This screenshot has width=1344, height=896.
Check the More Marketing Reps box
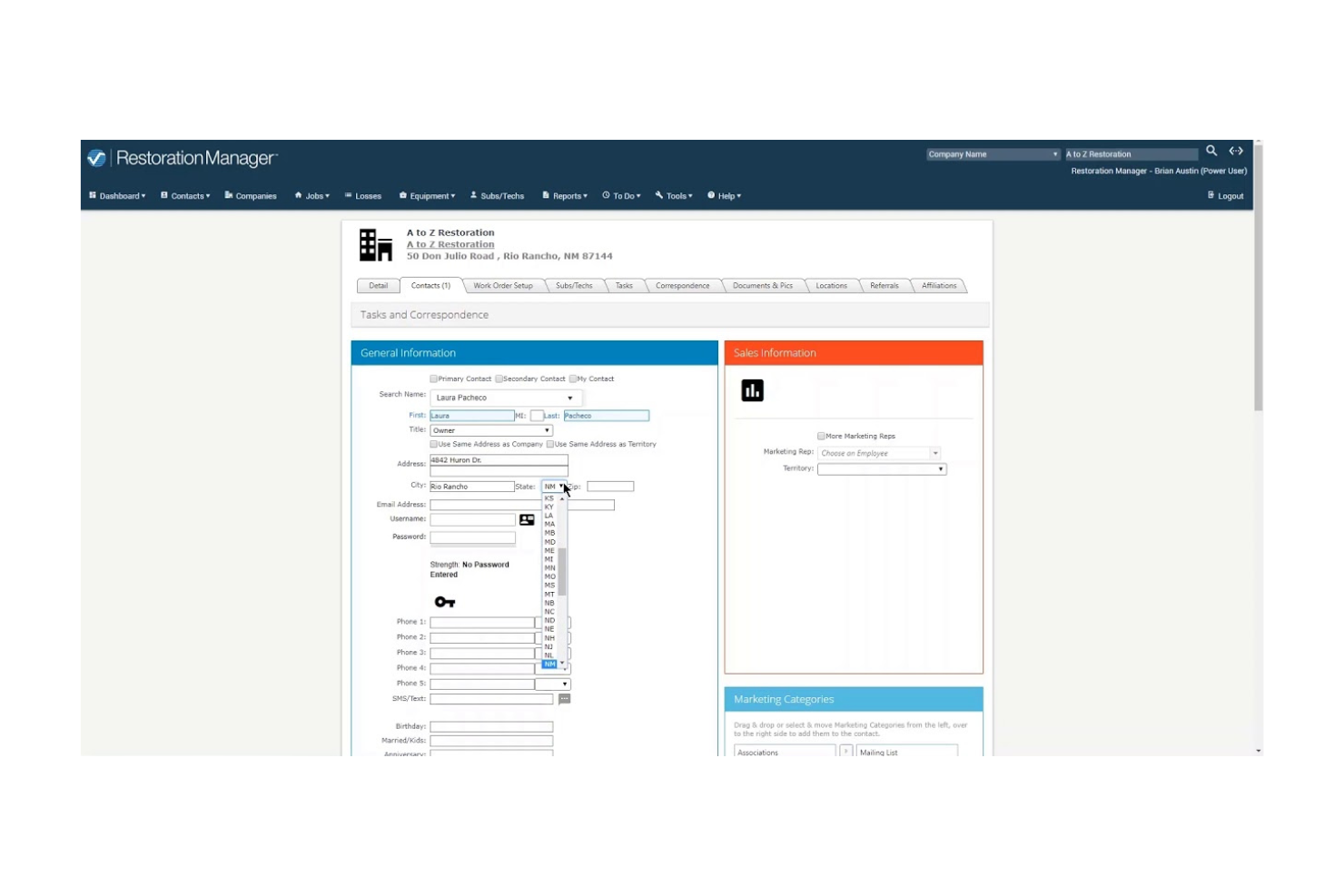pyautogui.click(x=821, y=437)
